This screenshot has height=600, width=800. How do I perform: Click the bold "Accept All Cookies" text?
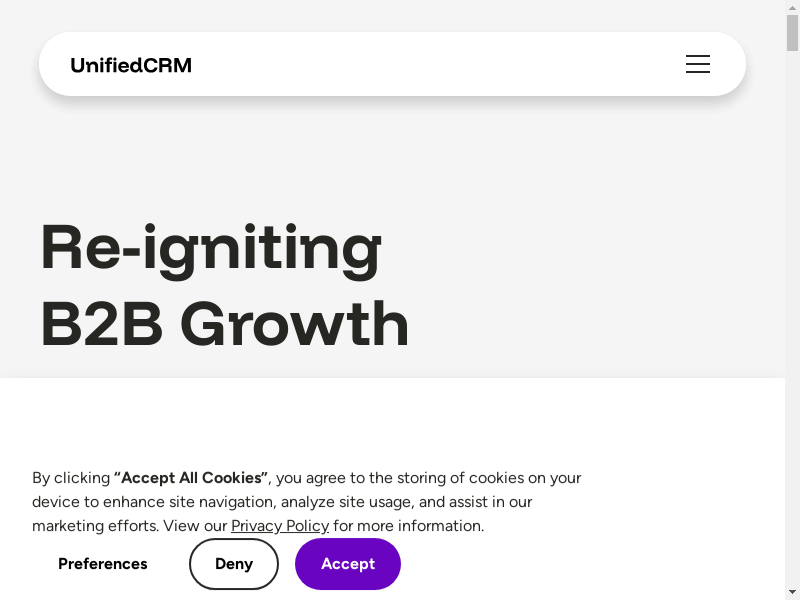(x=191, y=478)
